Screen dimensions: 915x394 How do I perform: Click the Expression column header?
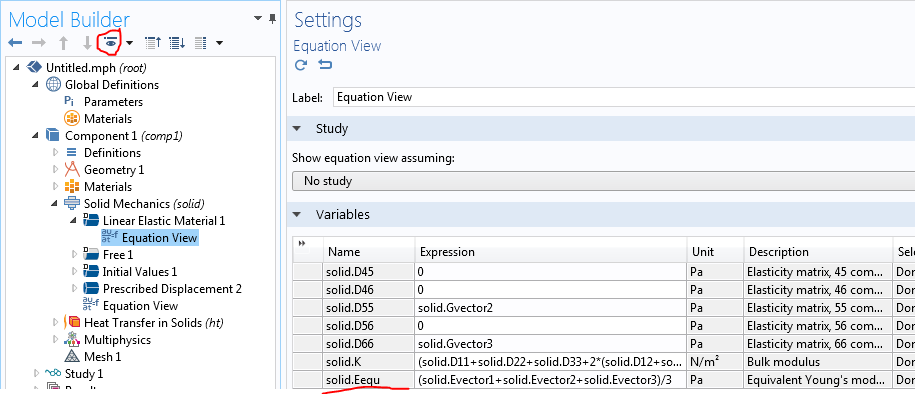click(x=551, y=252)
